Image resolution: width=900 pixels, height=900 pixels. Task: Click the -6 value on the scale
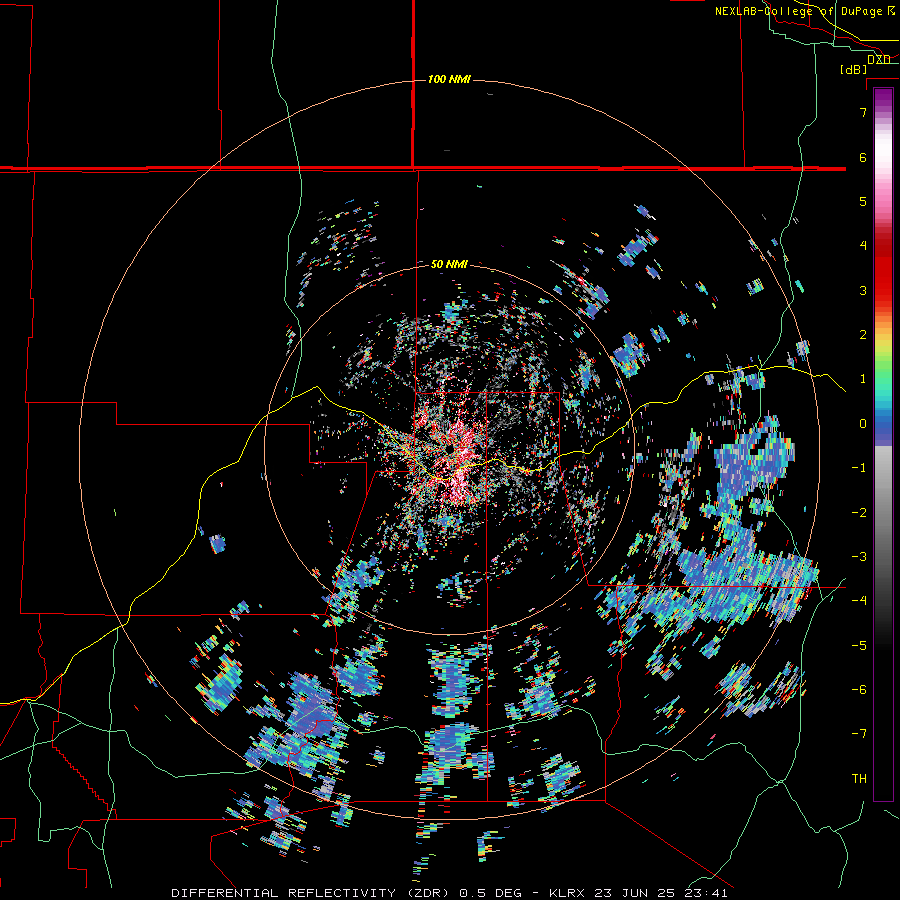pos(859,690)
